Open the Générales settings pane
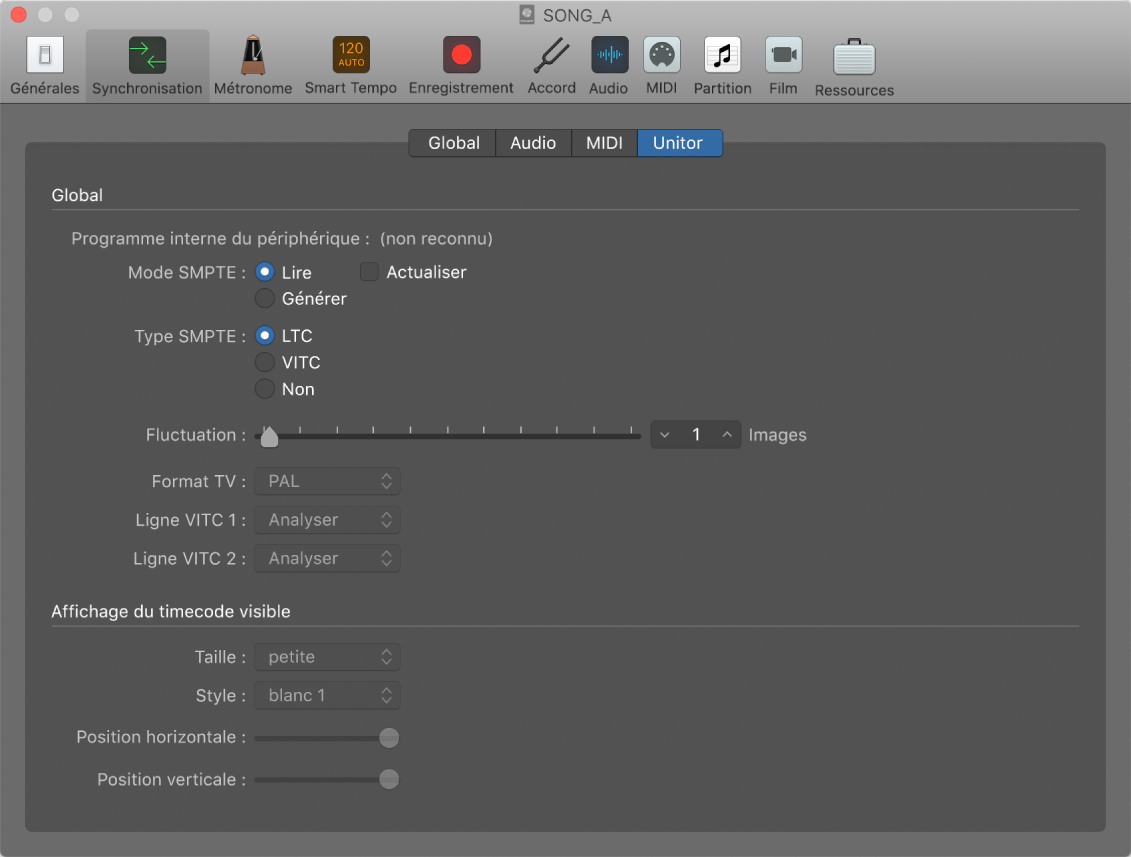The height and width of the screenshot is (857, 1131). (x=45, y=66)
